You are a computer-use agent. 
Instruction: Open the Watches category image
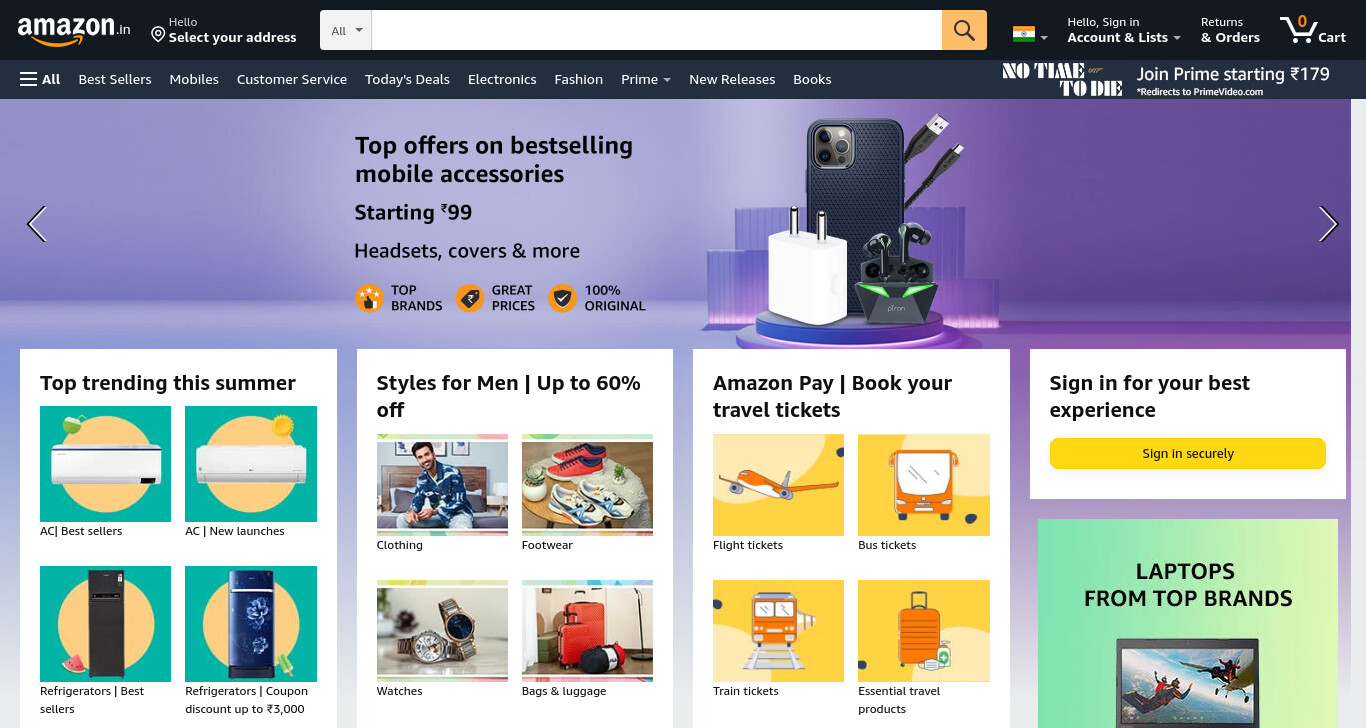click(x=442, y=631)
